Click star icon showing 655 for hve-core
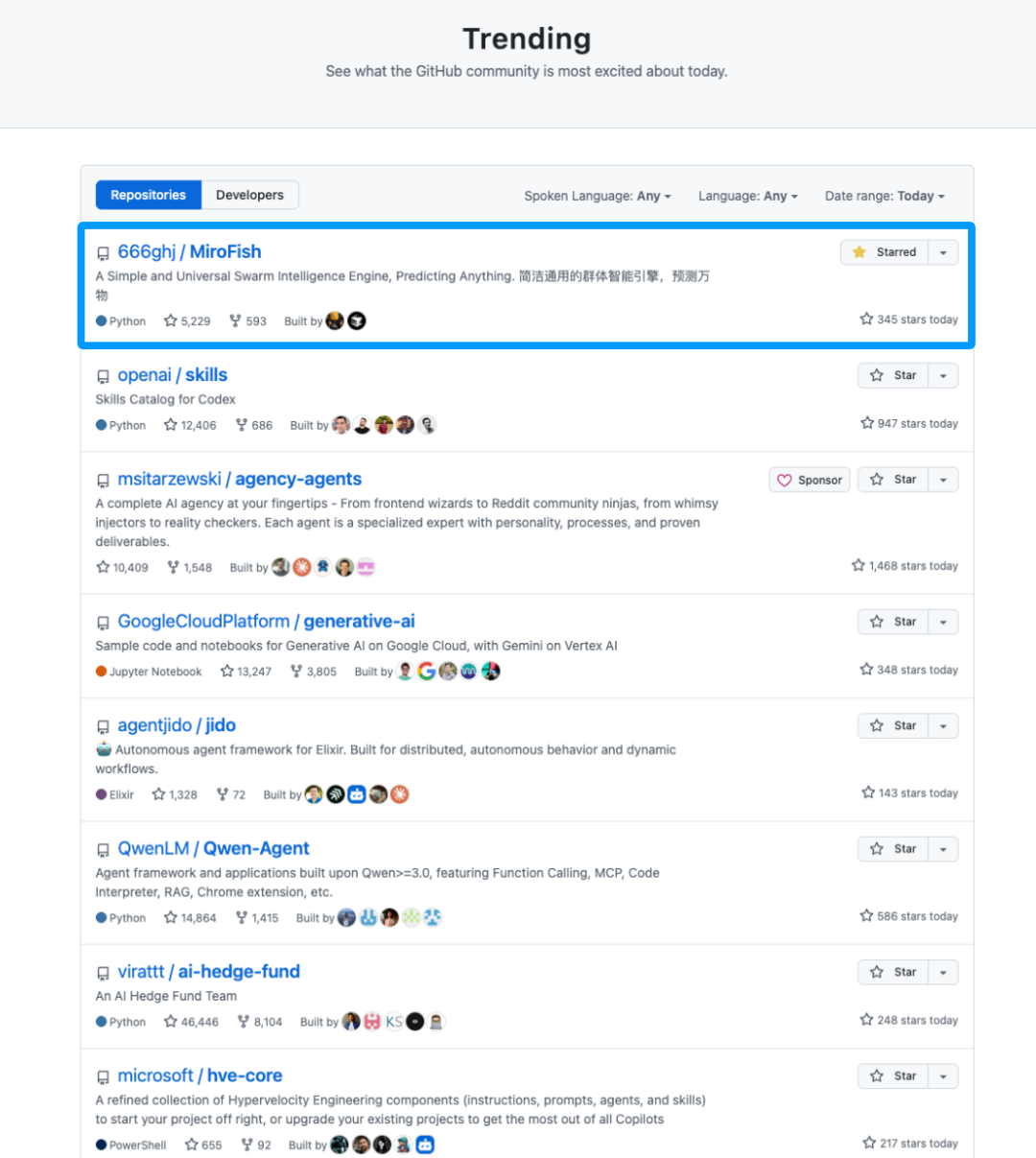 pos(192,1145)
